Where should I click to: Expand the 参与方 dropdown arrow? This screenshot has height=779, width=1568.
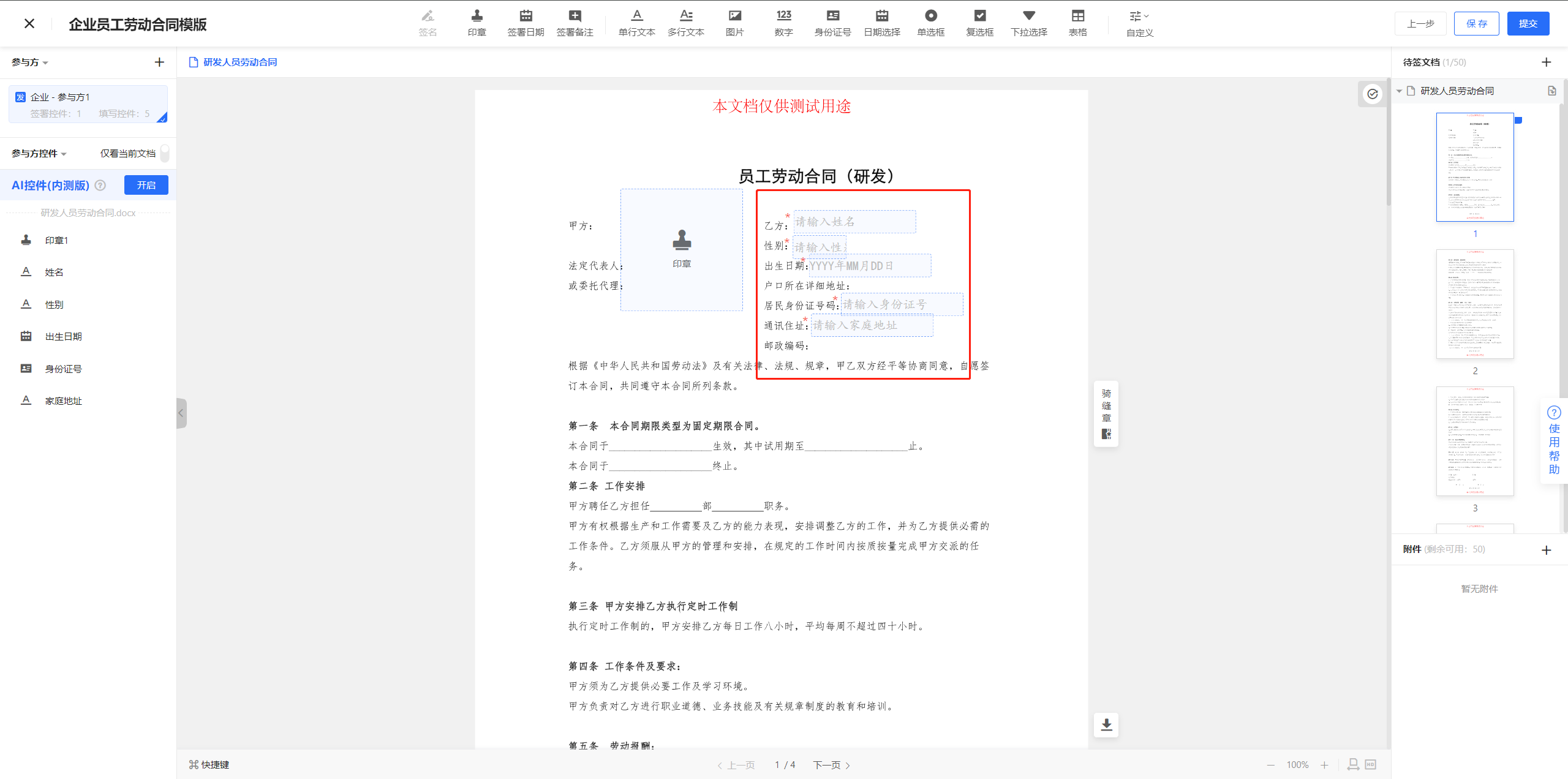coord(45,62)
